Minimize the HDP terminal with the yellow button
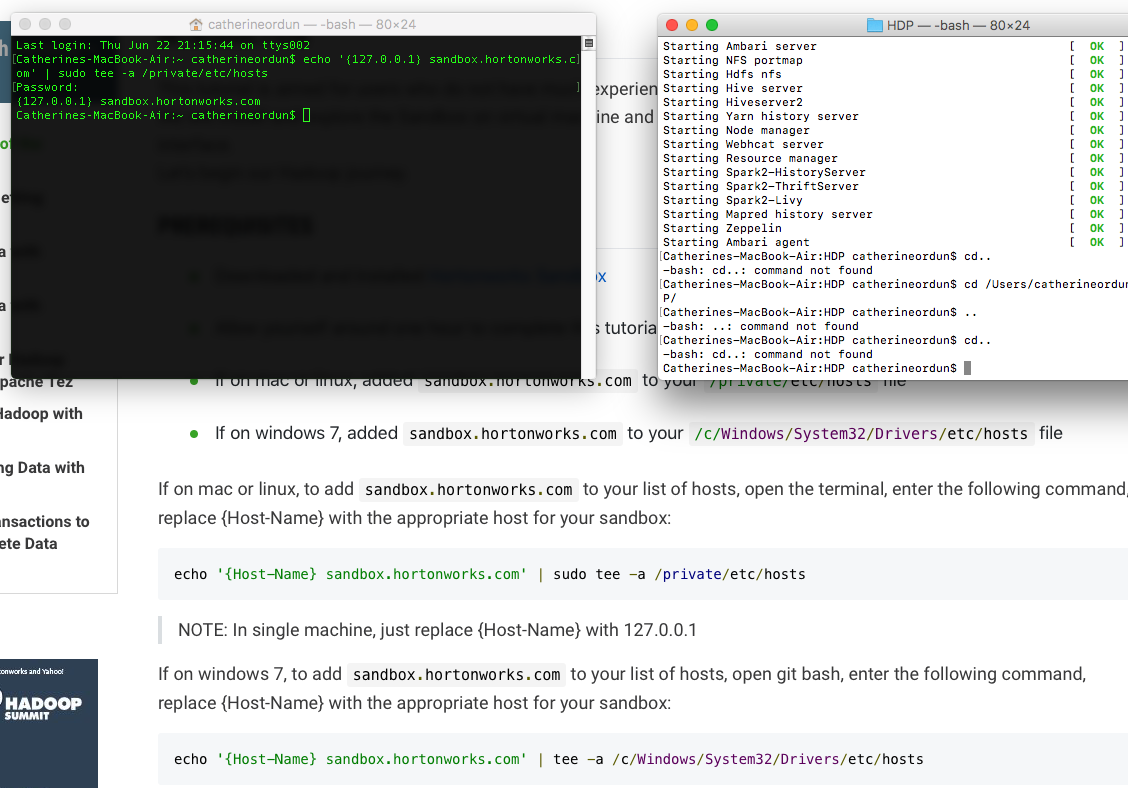Screen dimensions: 1128x788 coord(692,25)
